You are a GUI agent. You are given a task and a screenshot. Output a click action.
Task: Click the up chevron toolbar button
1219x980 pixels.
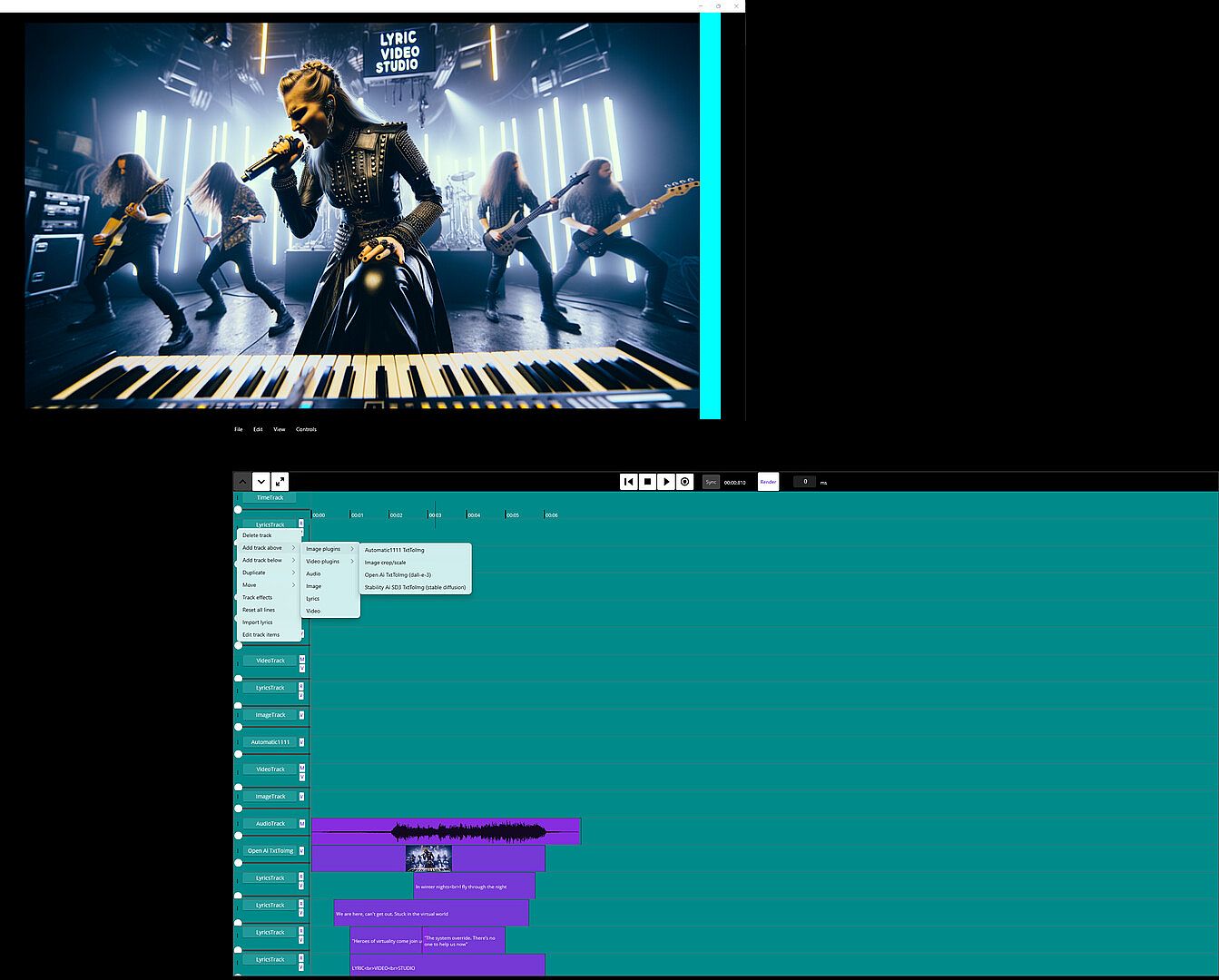point(242,482)
